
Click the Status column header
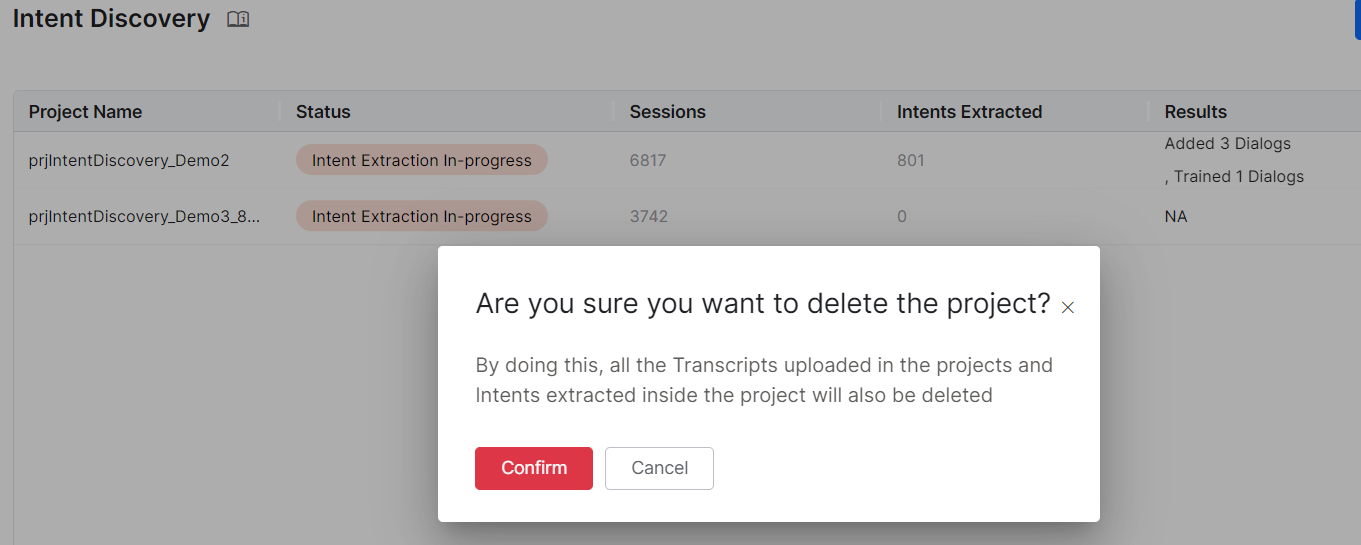click(x=323, y=112)
